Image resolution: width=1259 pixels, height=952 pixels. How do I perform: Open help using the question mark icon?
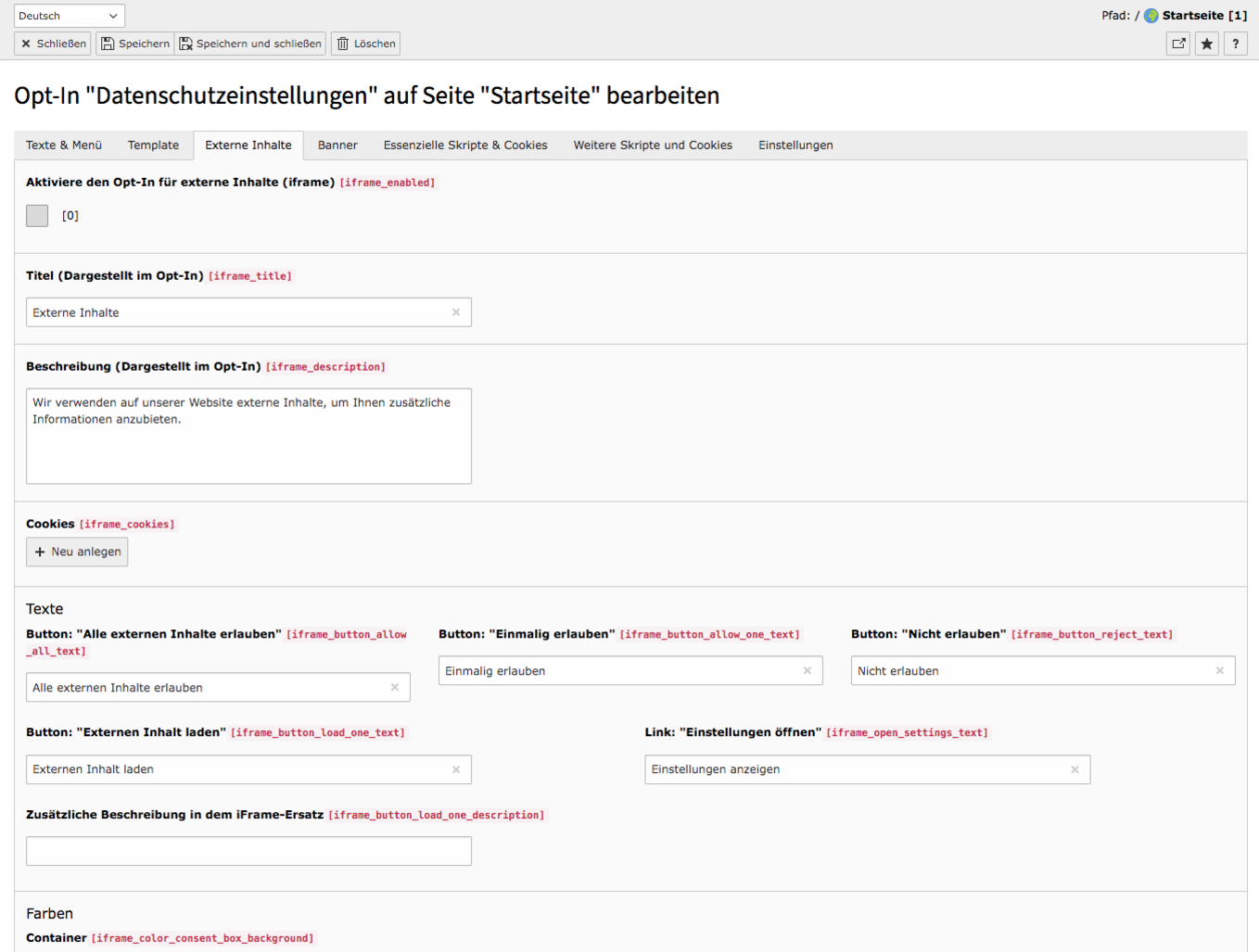[x=1235, y=44]
